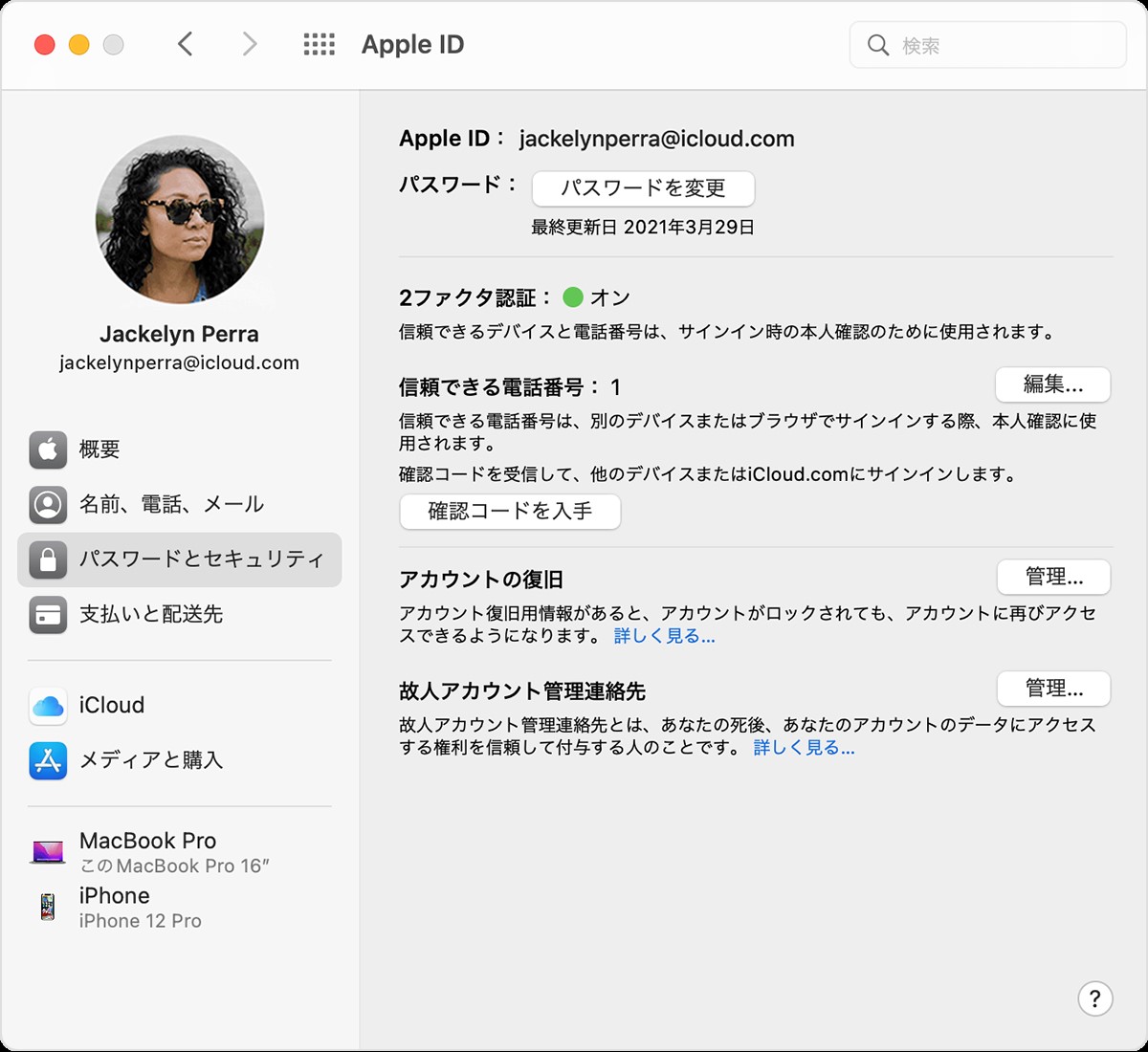This screenshot has height=1052, width=1148.
Task: Click the green 2ファクタ認証 status dot
Action: (573, 297)
